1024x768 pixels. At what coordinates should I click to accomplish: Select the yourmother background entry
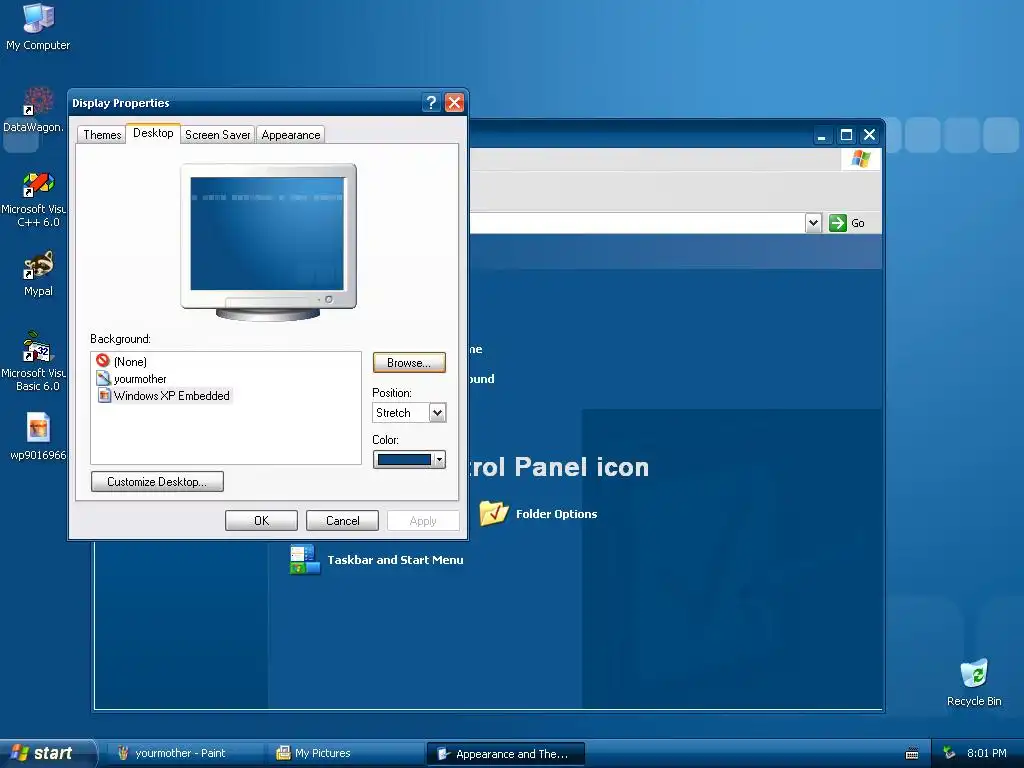pyautogui.click(x=131, y=378)
